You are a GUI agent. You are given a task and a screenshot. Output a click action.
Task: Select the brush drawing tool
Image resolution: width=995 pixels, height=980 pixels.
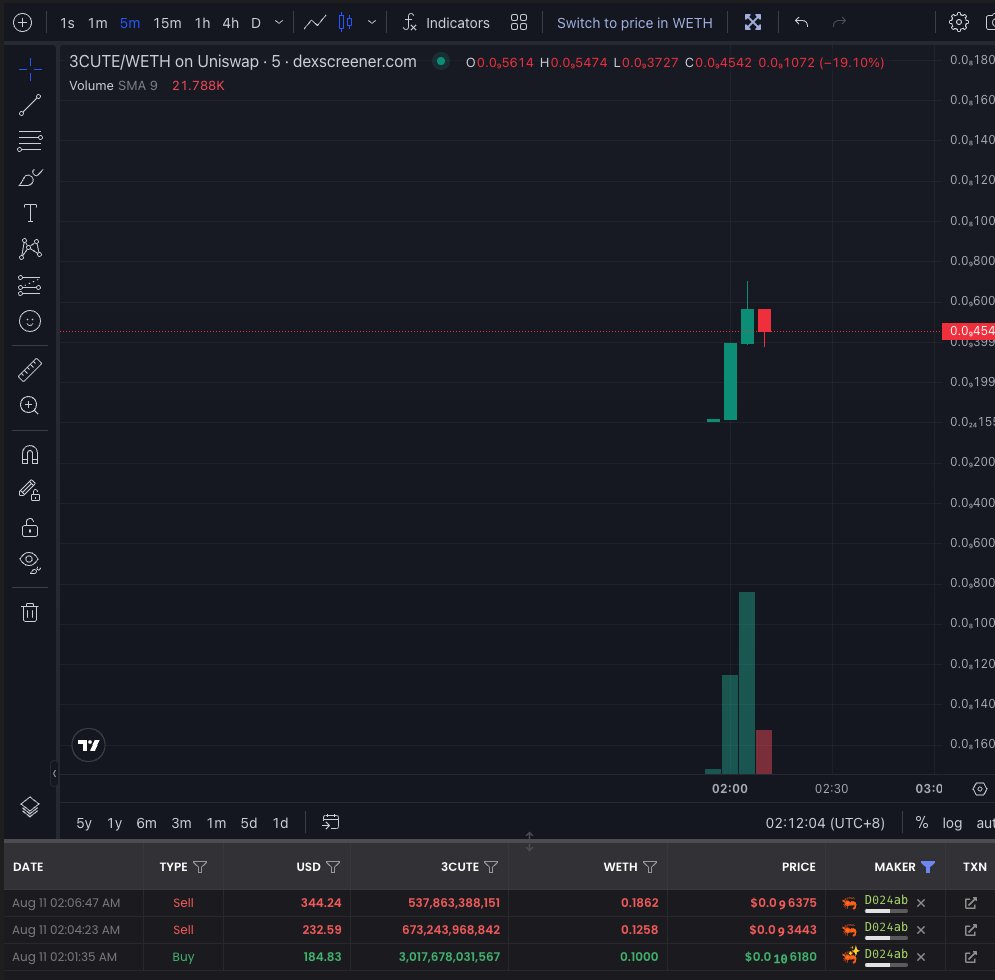(30, 177)
